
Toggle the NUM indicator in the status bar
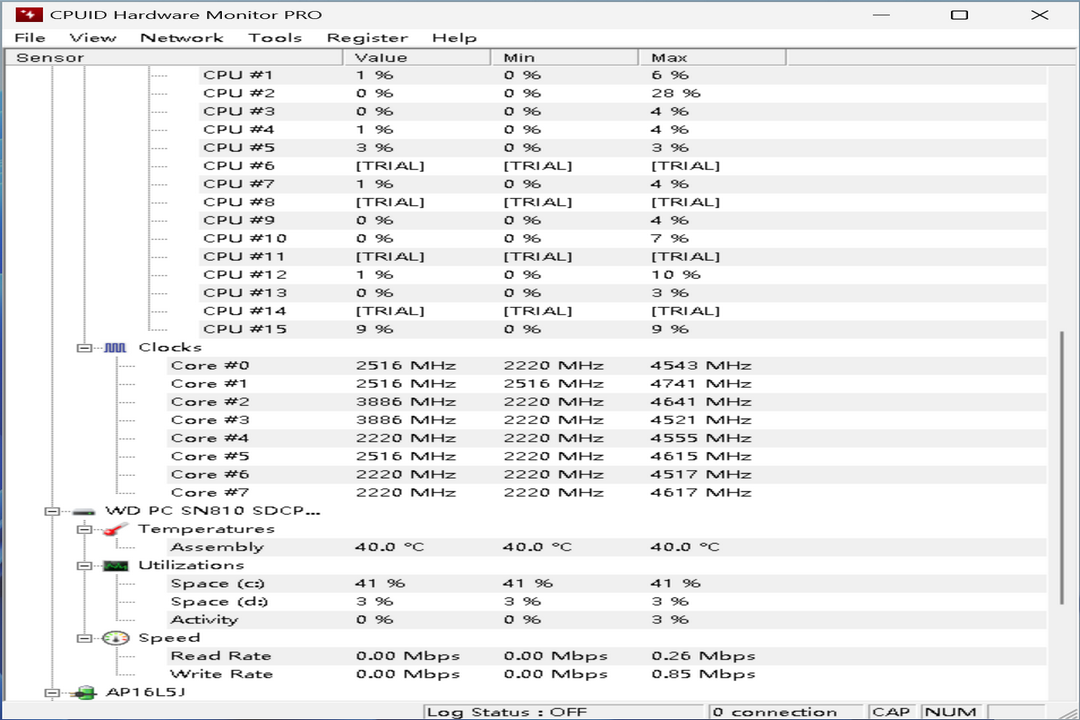[x=949, y=711]
